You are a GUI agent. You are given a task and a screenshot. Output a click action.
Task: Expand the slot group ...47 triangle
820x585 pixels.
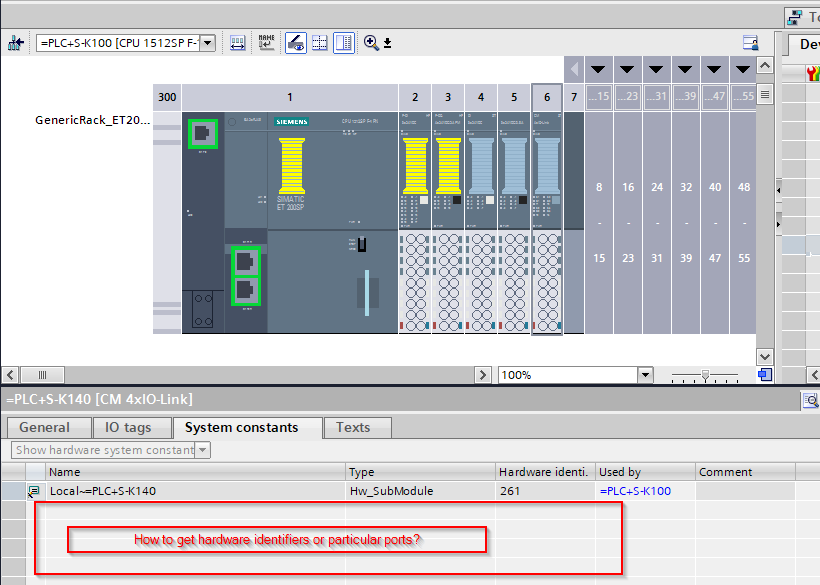714,69
